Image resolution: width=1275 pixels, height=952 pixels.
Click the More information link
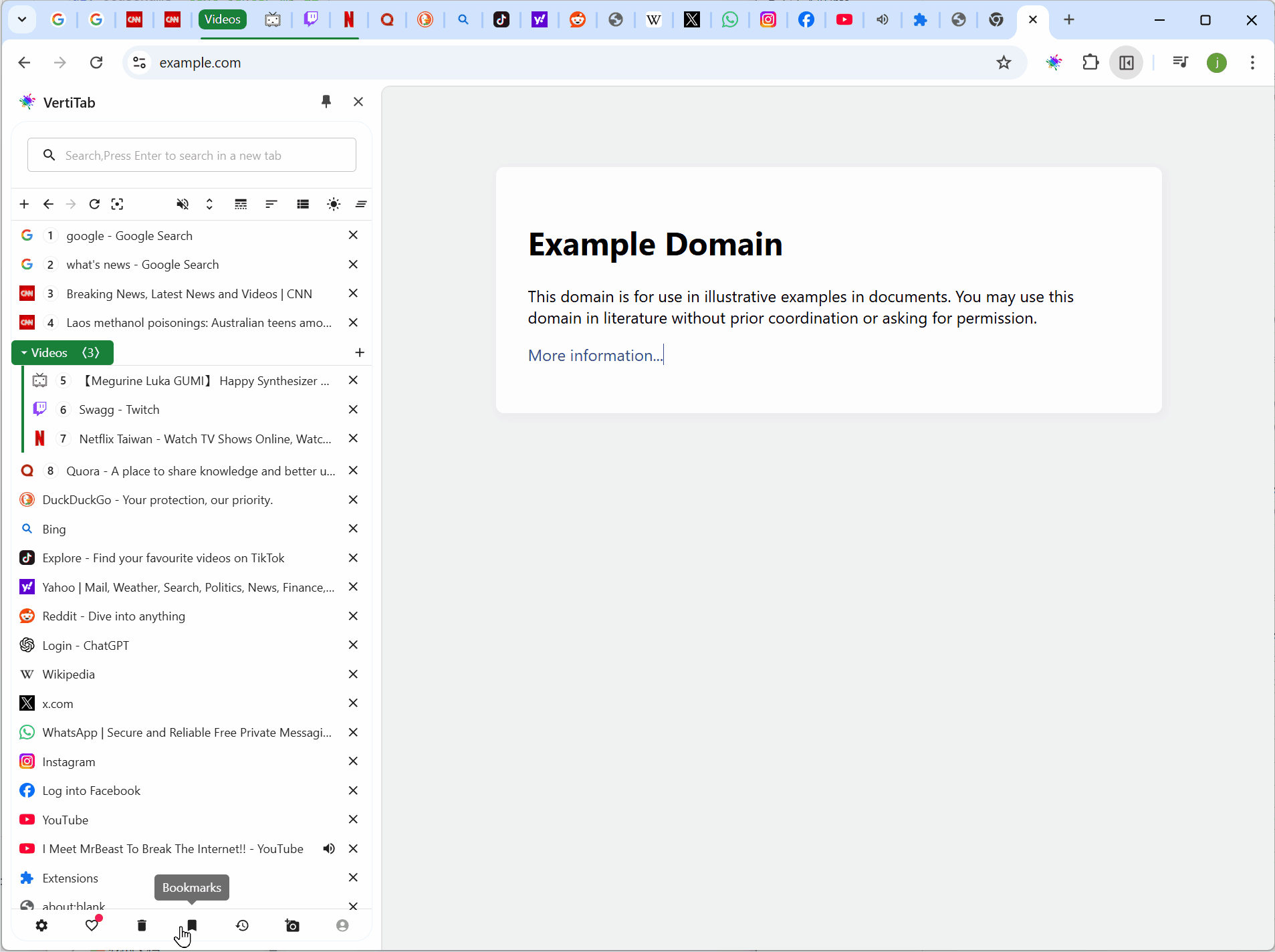[x=594, y=355]
